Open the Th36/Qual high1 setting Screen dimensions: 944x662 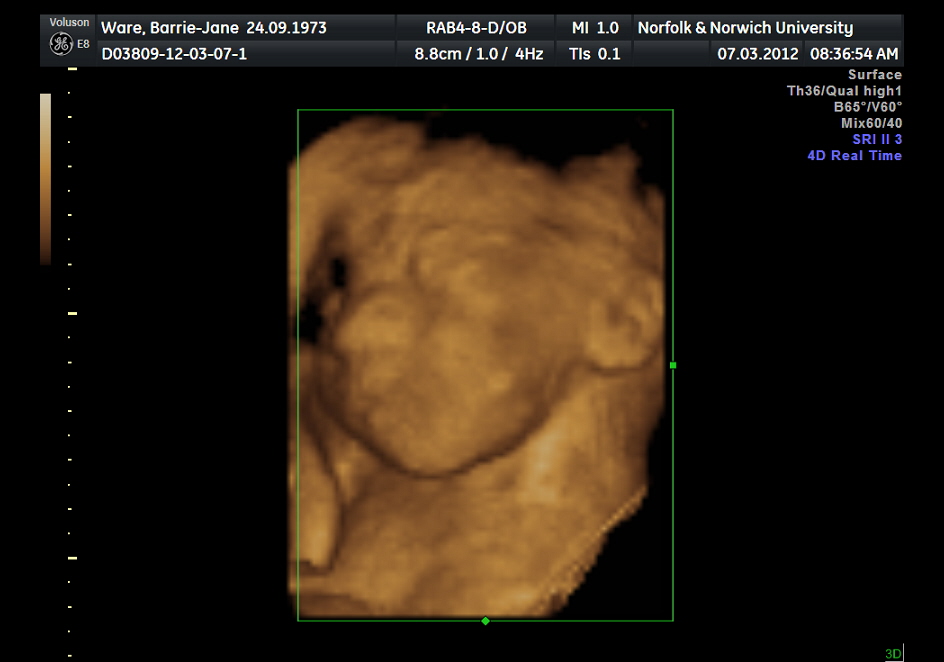tap(844, 91)
